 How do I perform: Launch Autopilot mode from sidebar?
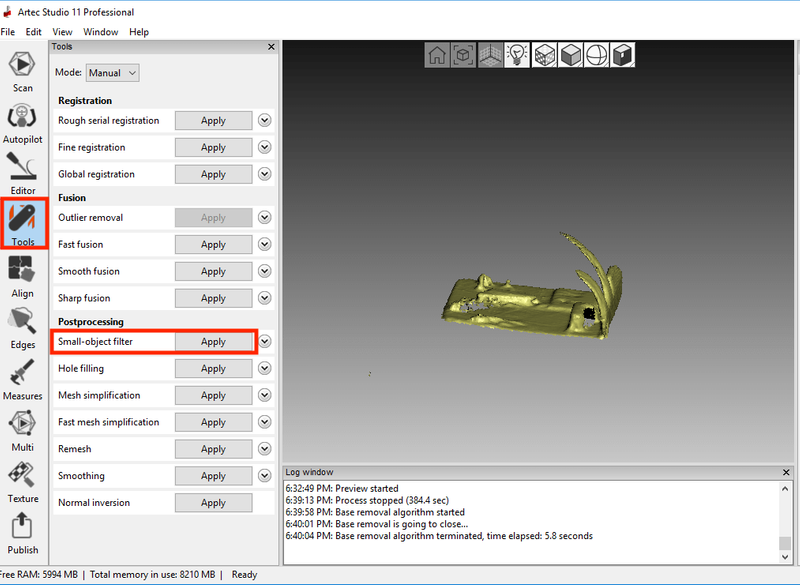22,123
